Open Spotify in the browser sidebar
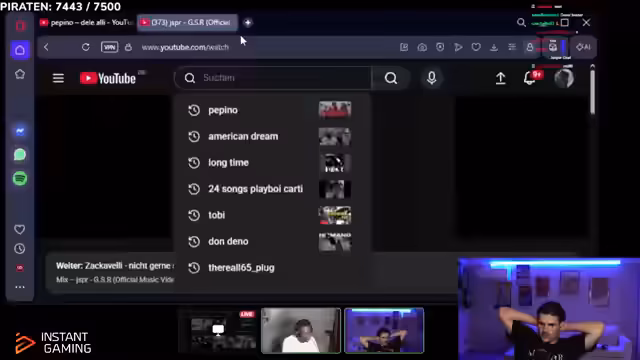The height and width of the screenshot is (360, 640). tap(20, 179)
